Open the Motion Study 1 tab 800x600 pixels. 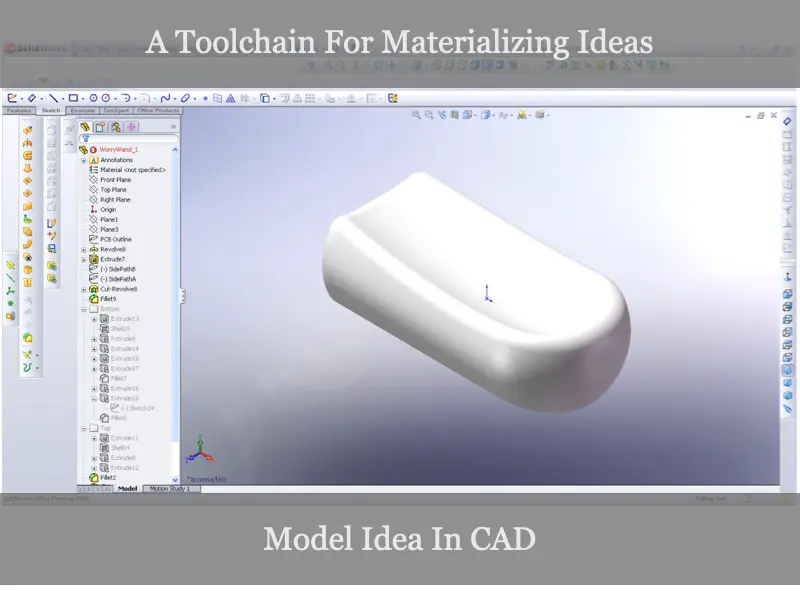coord(171,489)
